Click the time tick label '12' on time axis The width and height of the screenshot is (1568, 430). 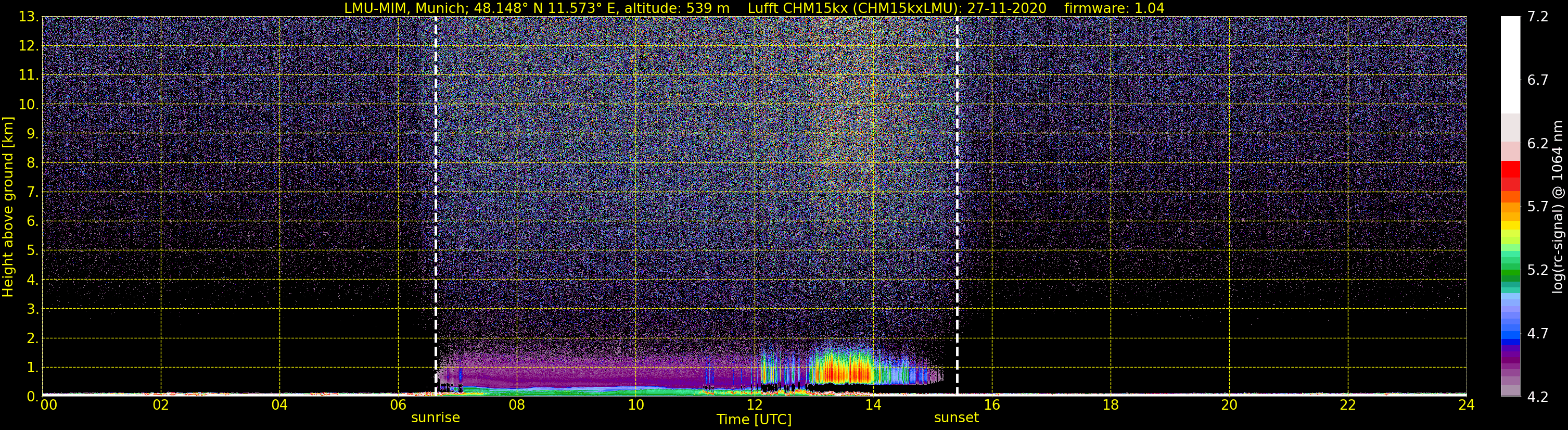754,405
